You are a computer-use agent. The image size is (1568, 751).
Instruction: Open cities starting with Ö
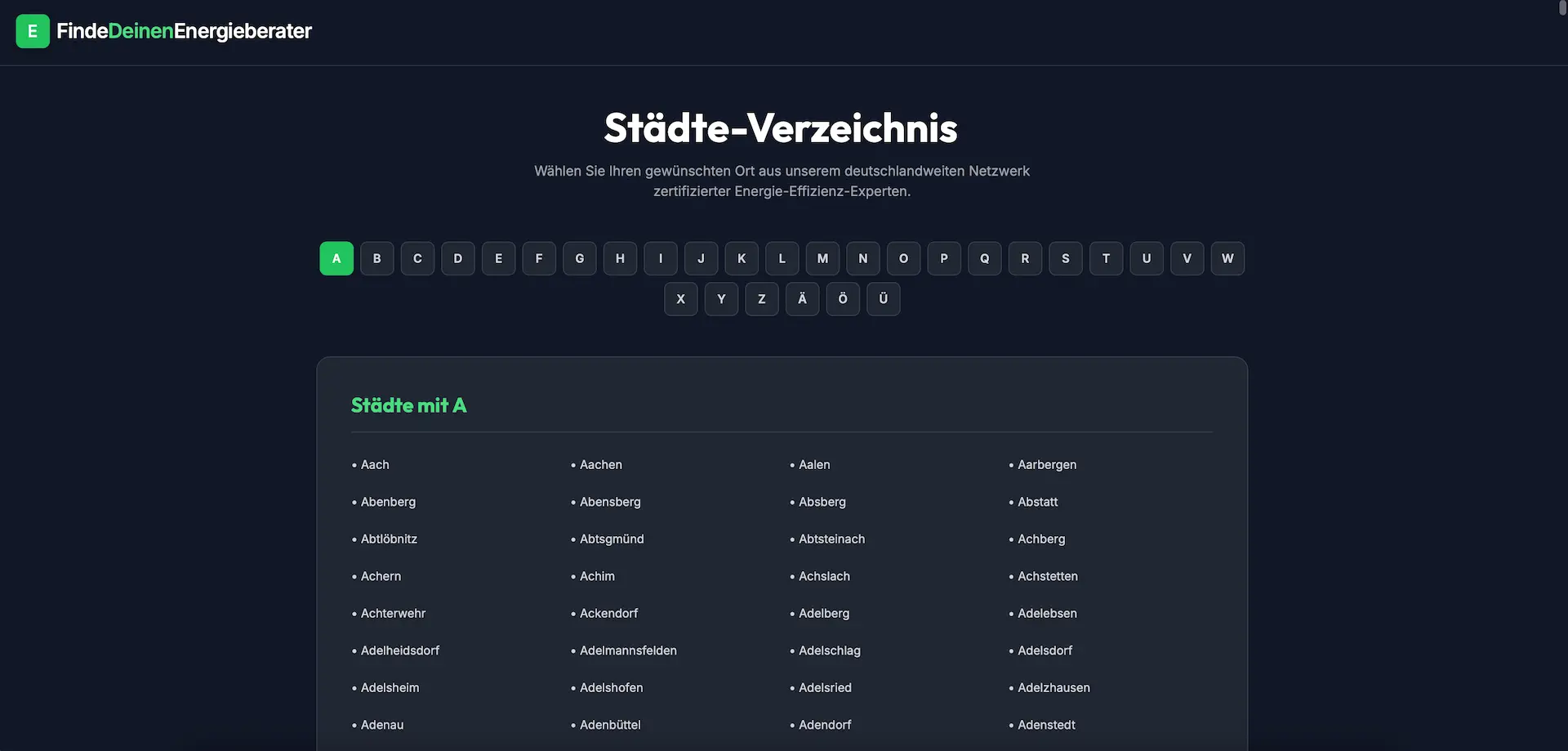[843, 299]
